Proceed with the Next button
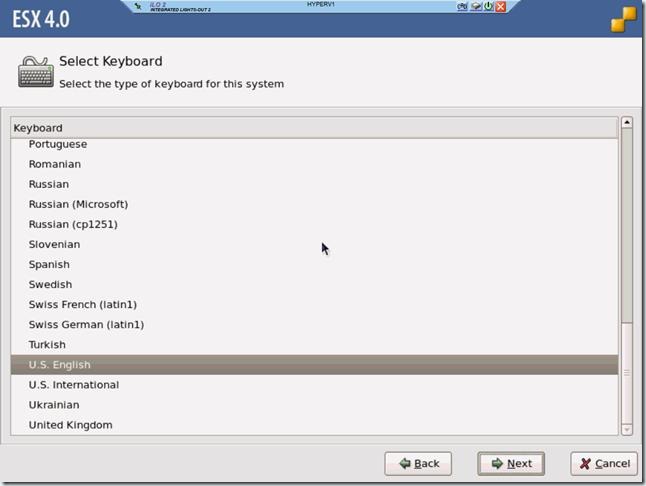Viewport: 646px width, 486px height. tap(511, 464)
